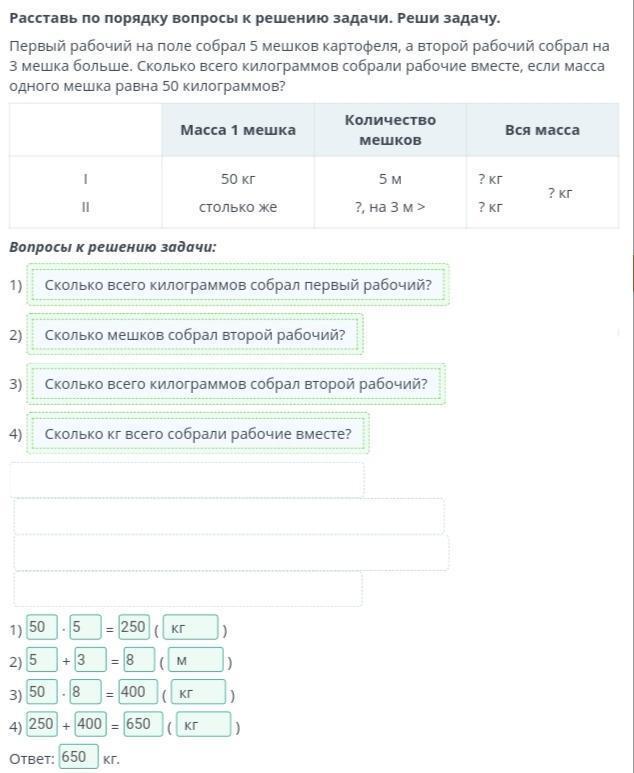Choose the card 'Сколько кг всего собрали рабочие вместе?'

click(198, 433)
